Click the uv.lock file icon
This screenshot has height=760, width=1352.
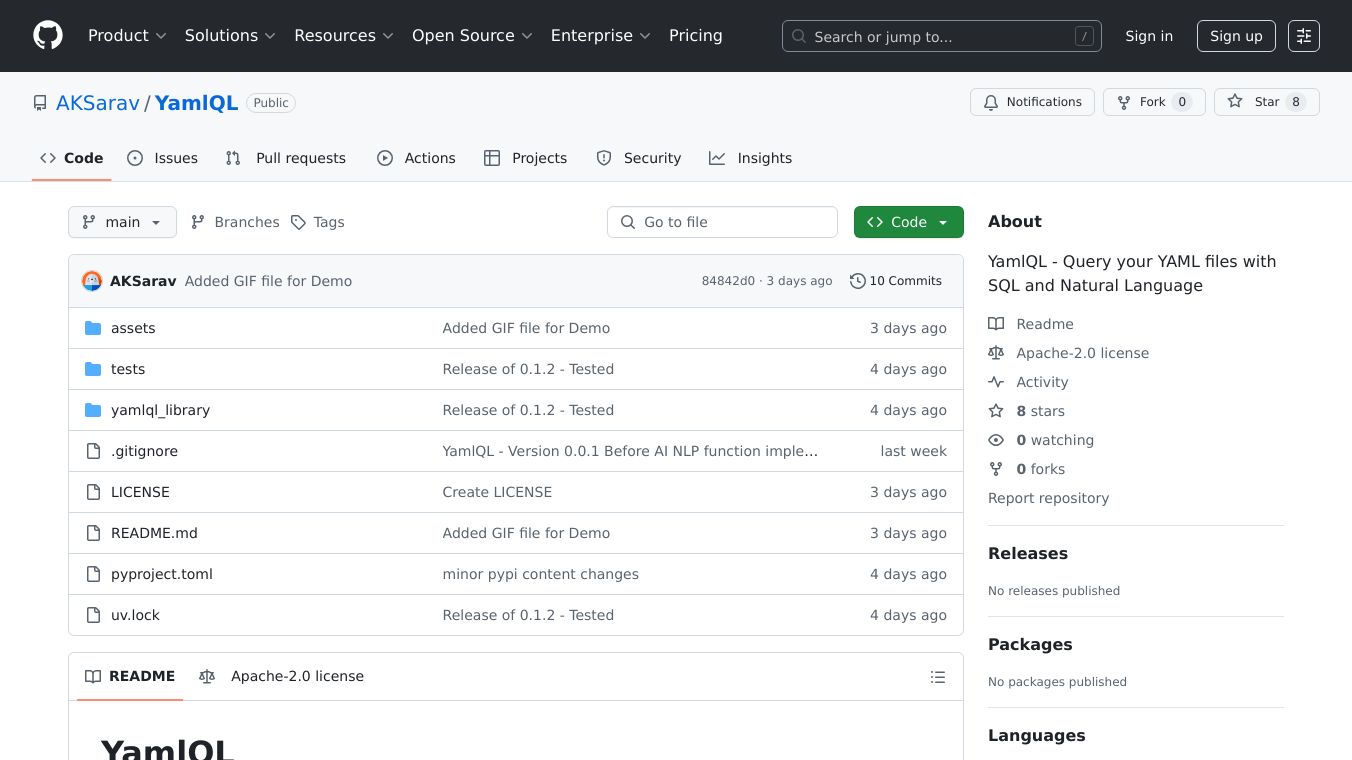93,615
